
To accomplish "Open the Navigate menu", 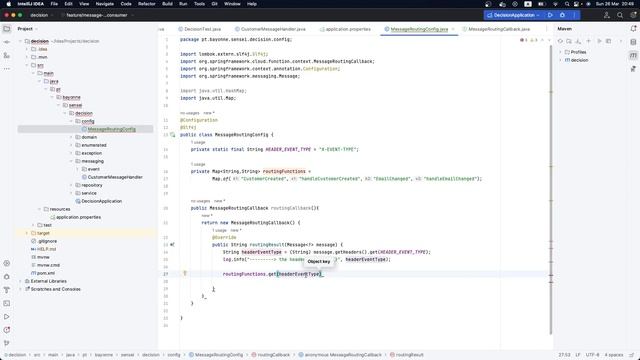I will (x=104, y=4).
